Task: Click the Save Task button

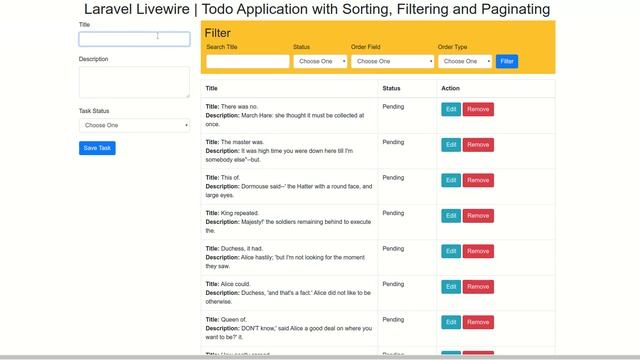Action: [97, 148]
